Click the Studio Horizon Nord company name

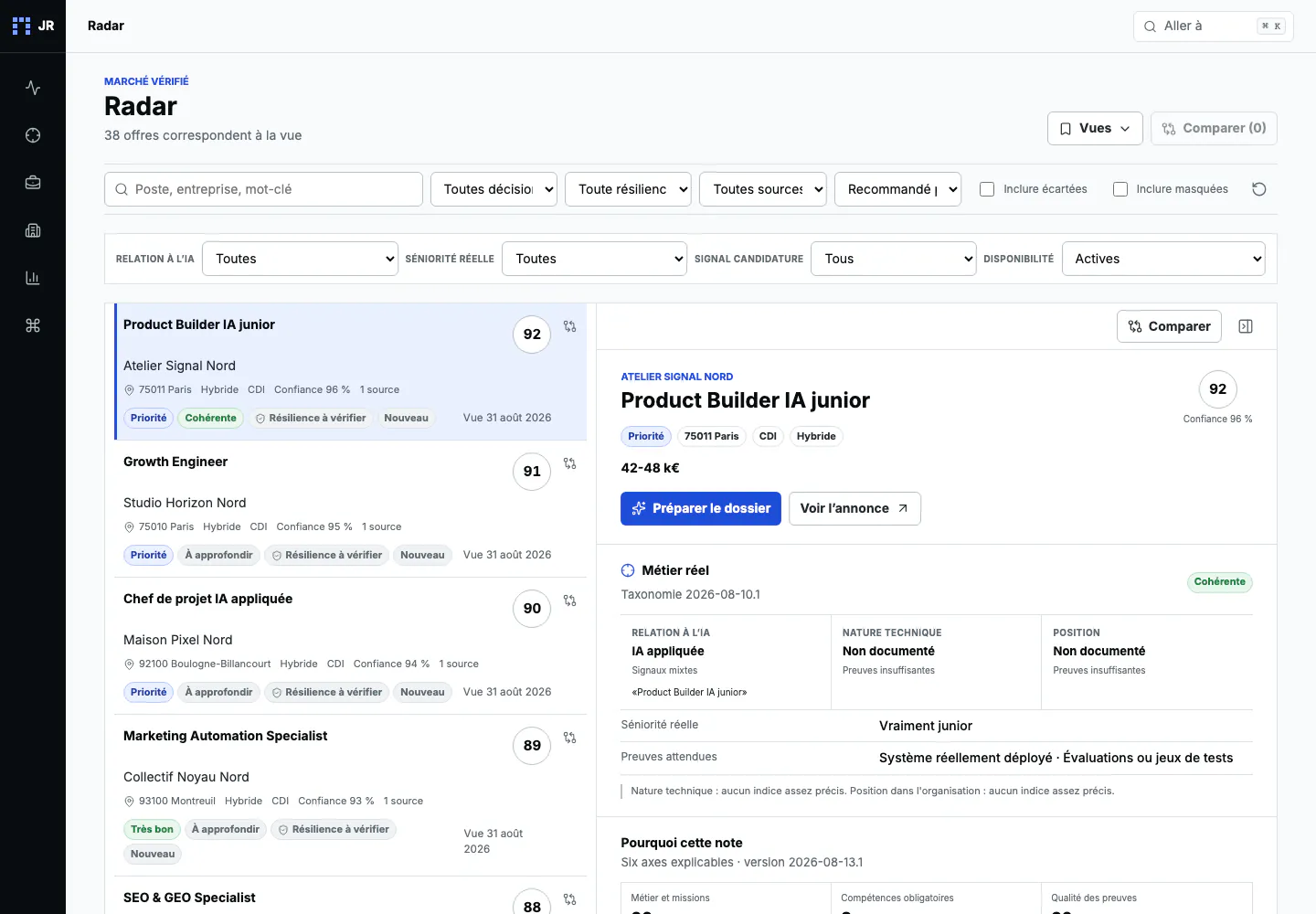[185, 503]
